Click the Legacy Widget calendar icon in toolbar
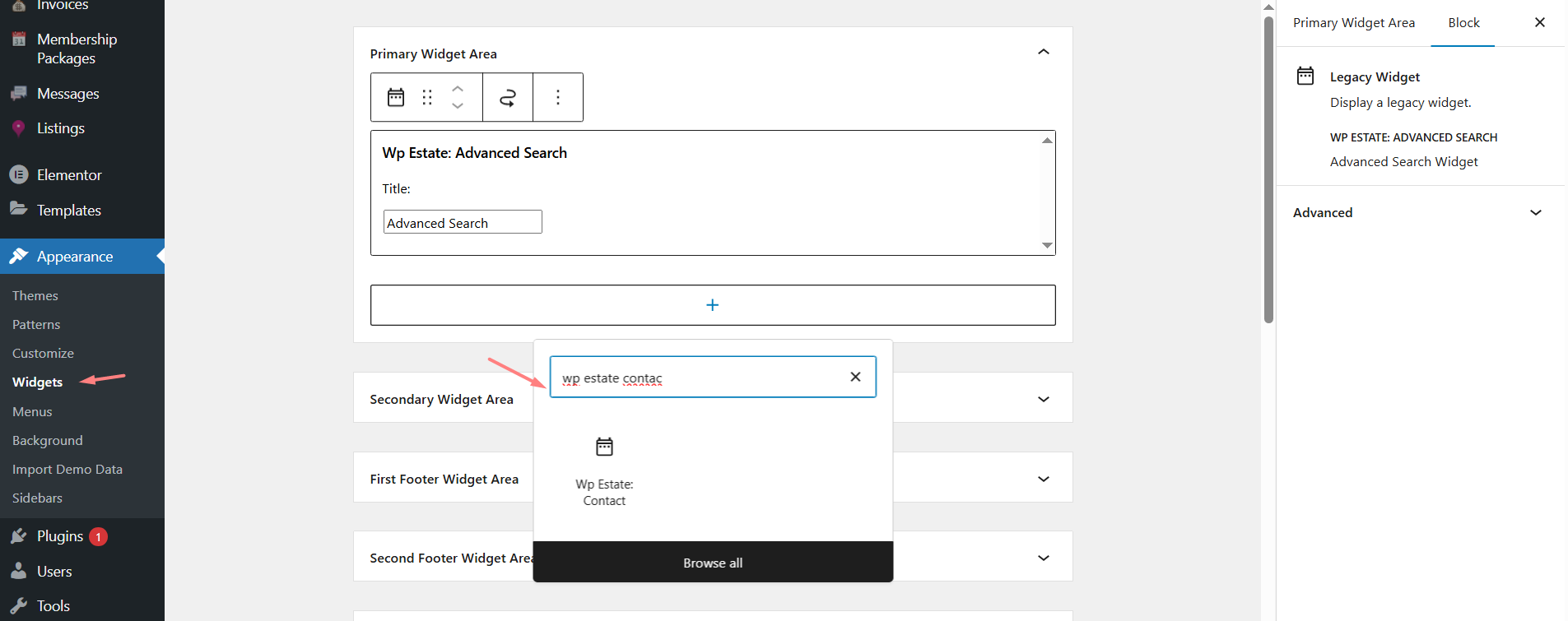 (396, 97)
